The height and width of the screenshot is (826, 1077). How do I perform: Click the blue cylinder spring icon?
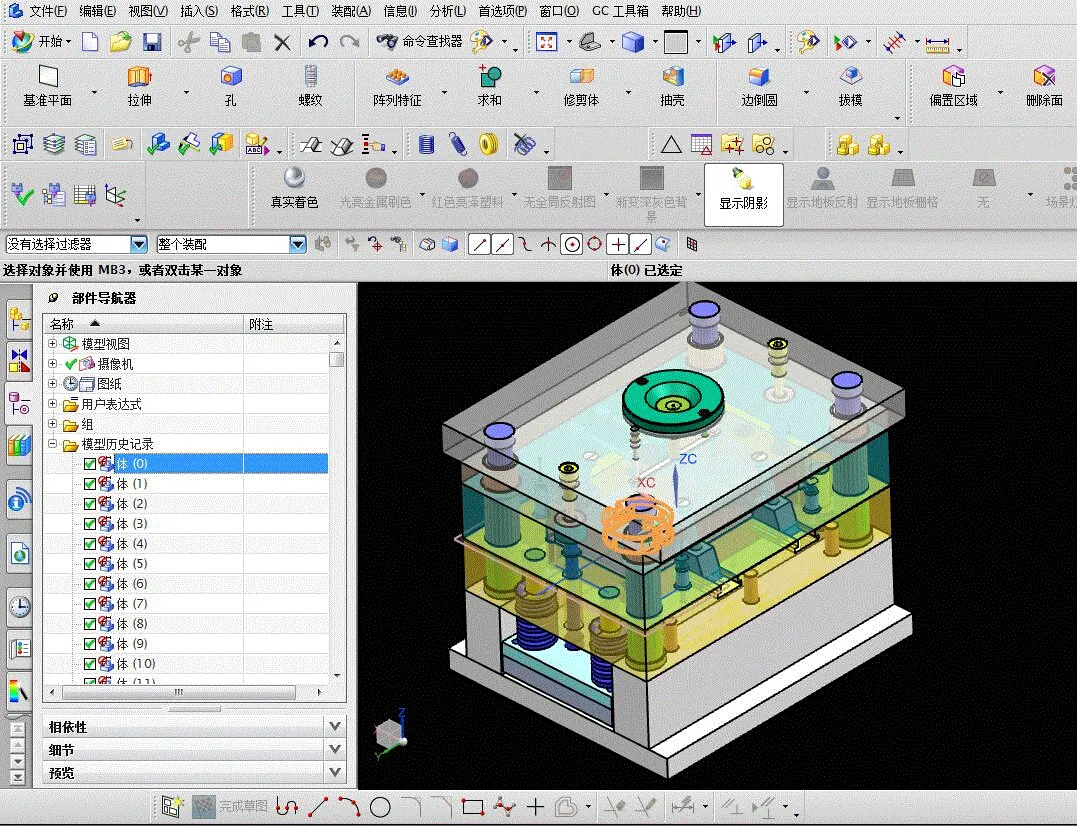(x=427, y=144)
